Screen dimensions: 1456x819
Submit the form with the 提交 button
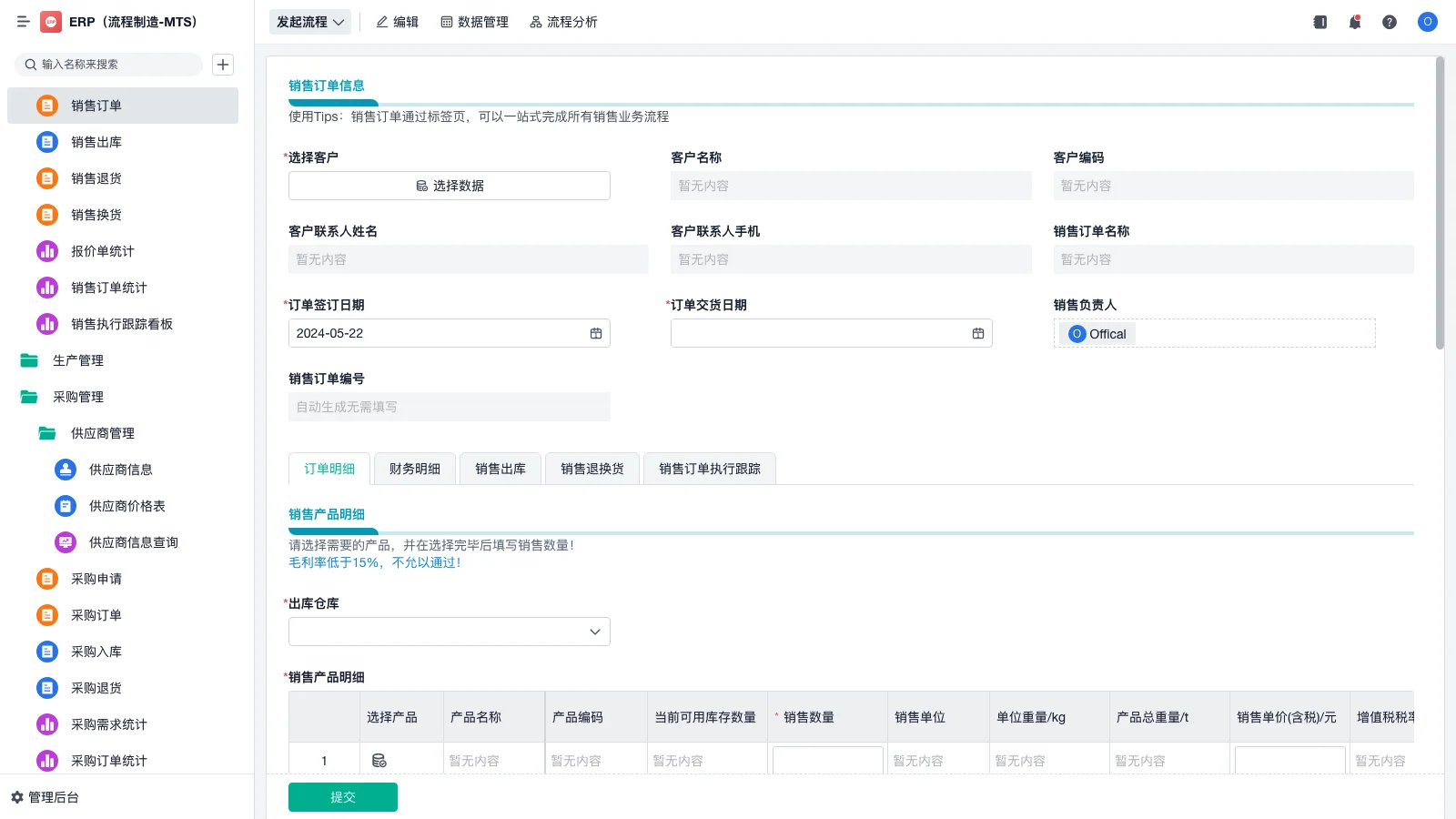[342, 796]
